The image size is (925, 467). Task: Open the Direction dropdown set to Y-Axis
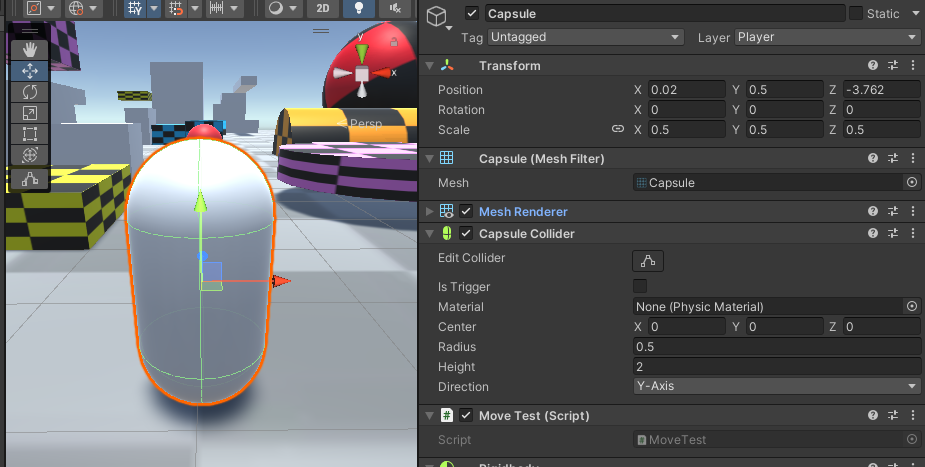point(777,386)
